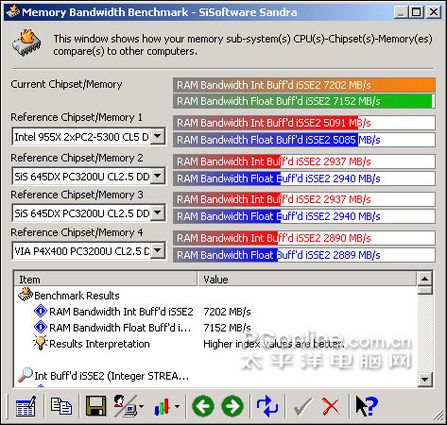Maximize the Sandra benchmark window

(416, 12)
